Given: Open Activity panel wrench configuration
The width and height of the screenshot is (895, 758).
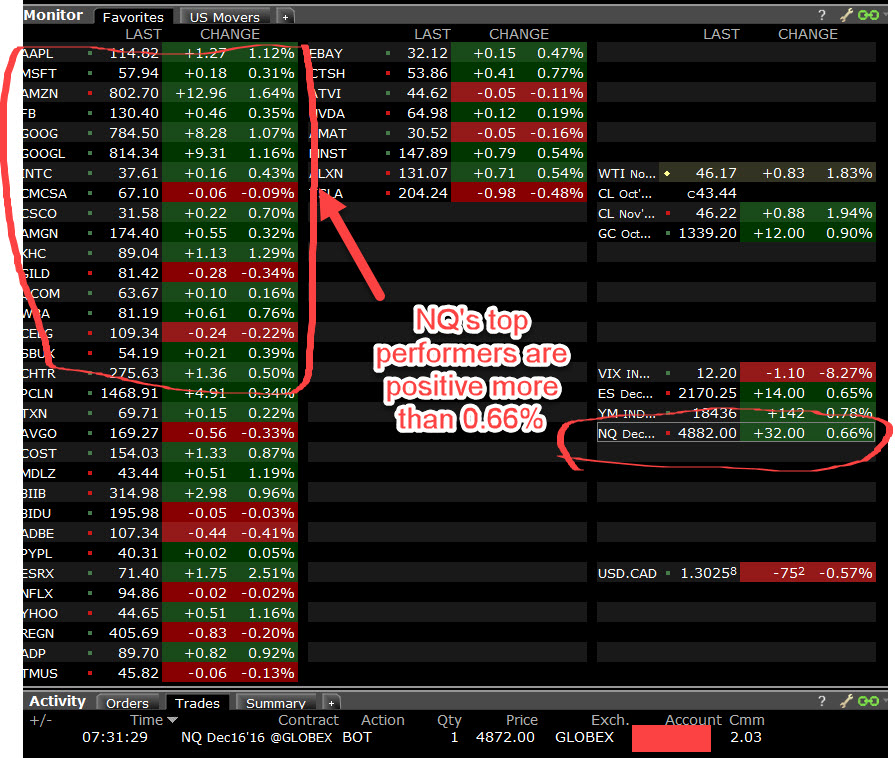Looking at the screenshot, I should (x=847, y=701).
